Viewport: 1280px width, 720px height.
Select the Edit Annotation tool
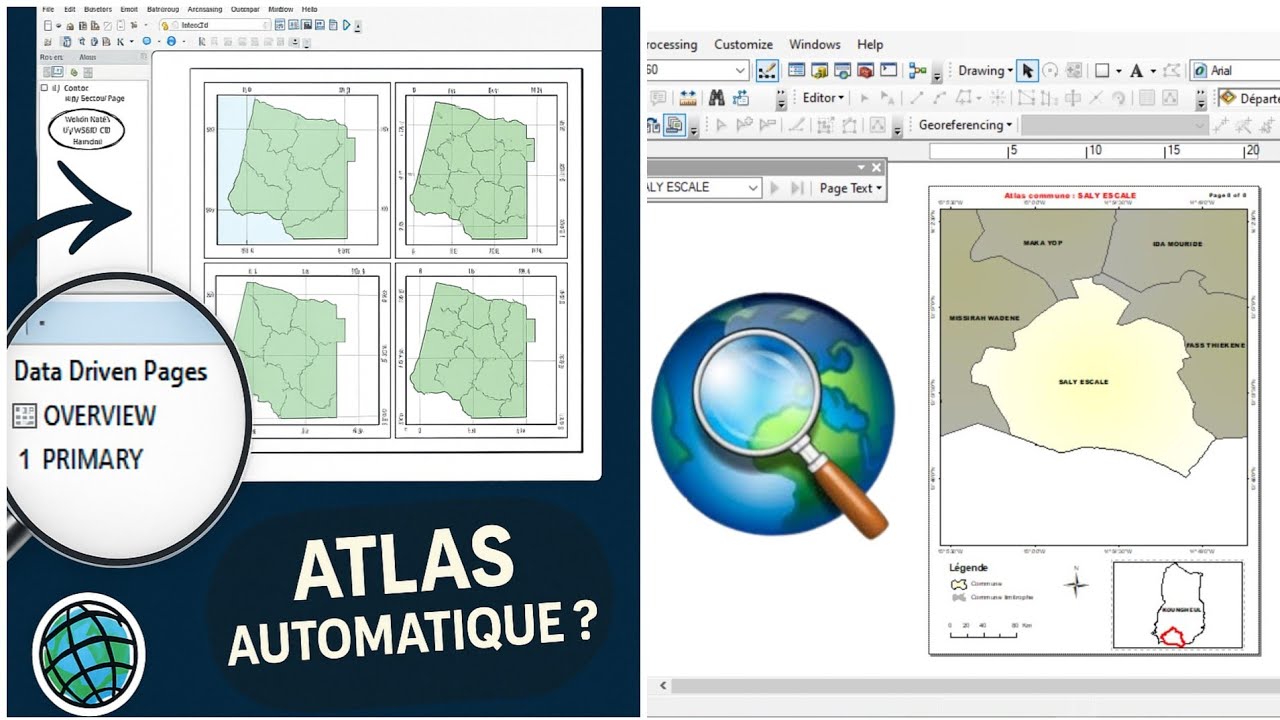coord(889,98)
